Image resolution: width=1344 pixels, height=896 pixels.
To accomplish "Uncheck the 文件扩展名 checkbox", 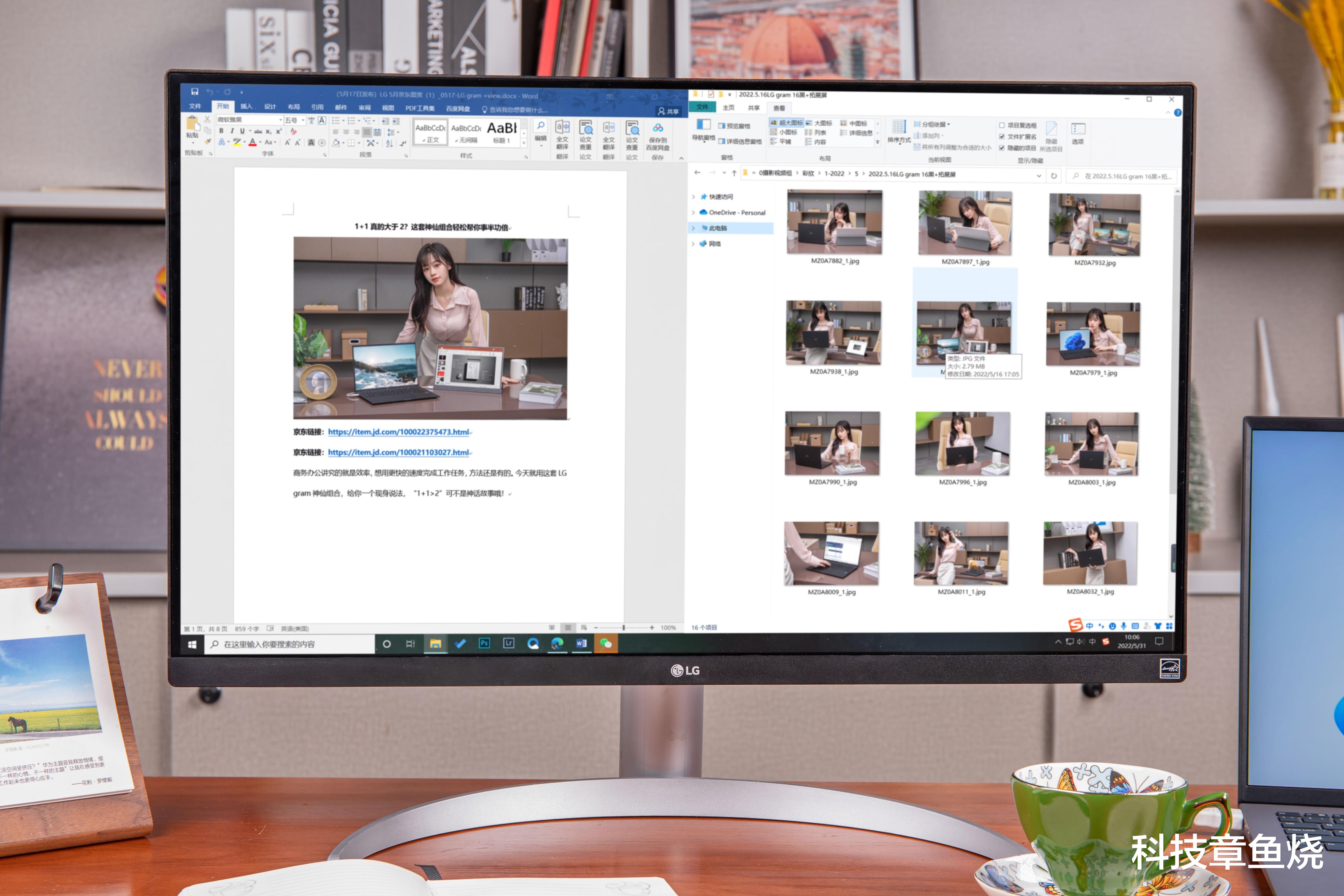I will pos(1002,137).
